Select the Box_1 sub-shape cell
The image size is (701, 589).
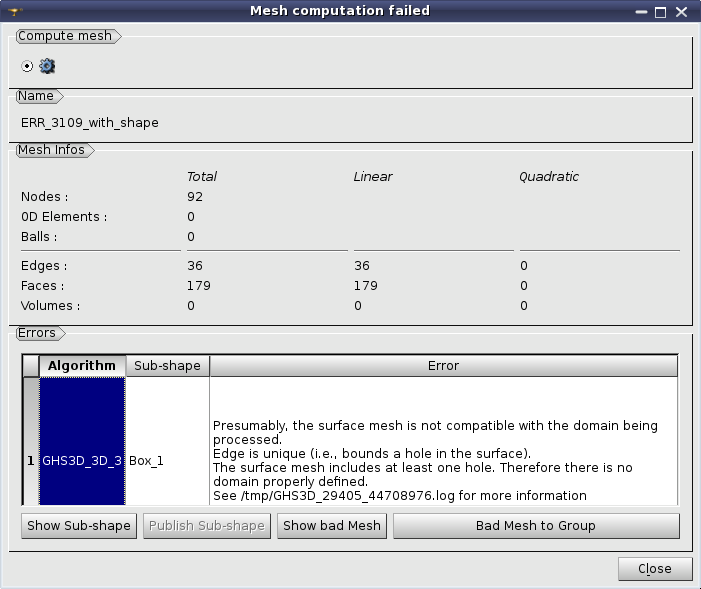tap(168, 461)
